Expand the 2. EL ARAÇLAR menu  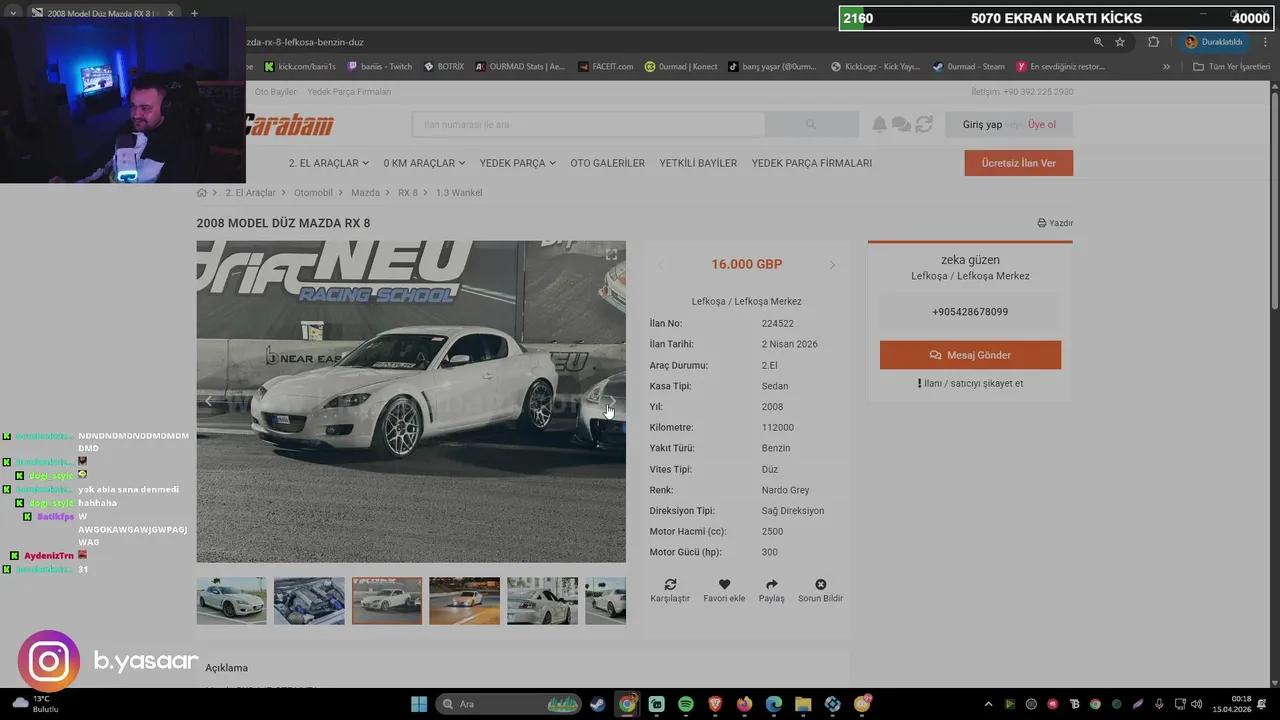328,163
